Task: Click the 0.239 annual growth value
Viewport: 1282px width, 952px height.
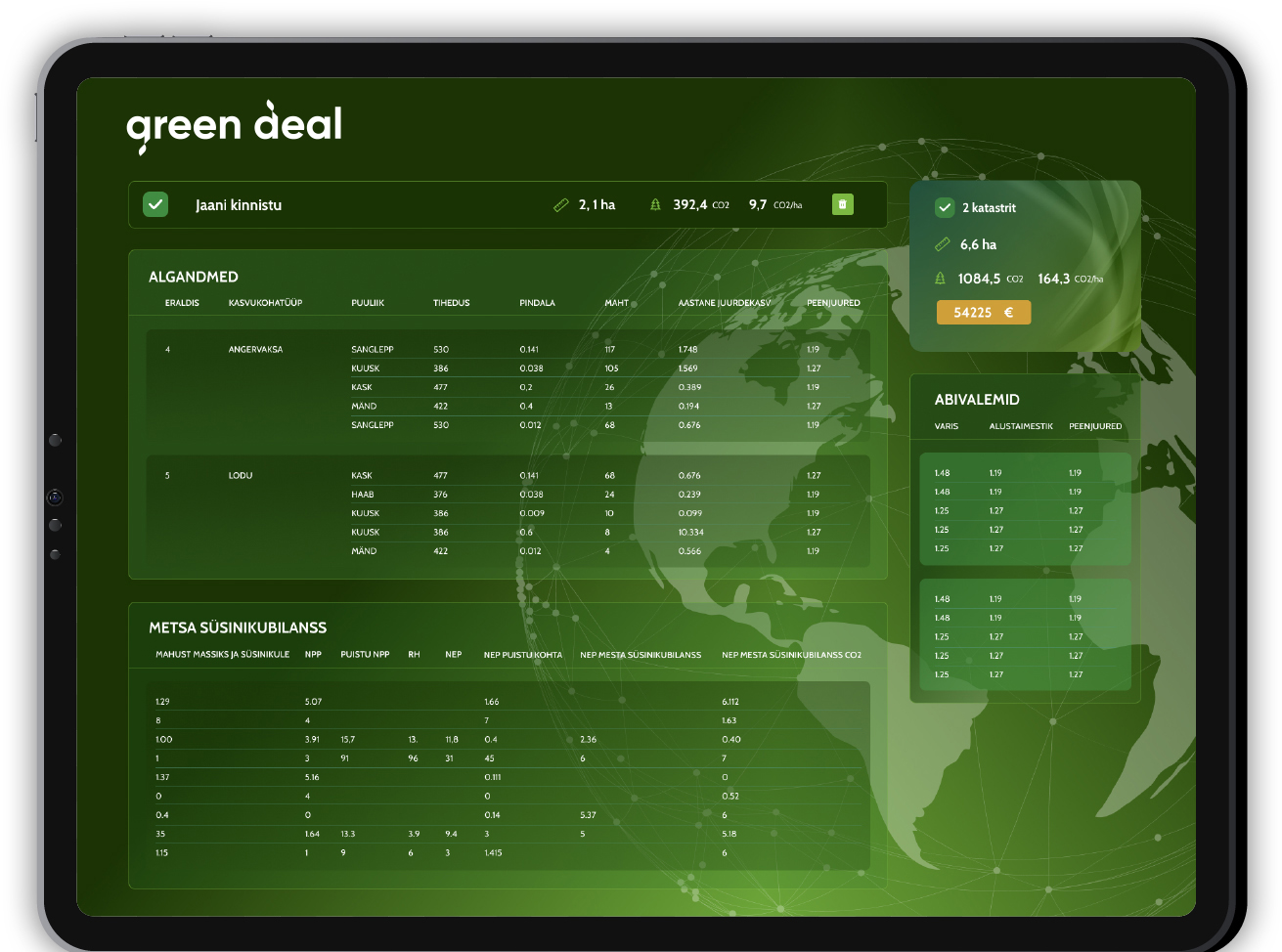Action: (689, 495)
